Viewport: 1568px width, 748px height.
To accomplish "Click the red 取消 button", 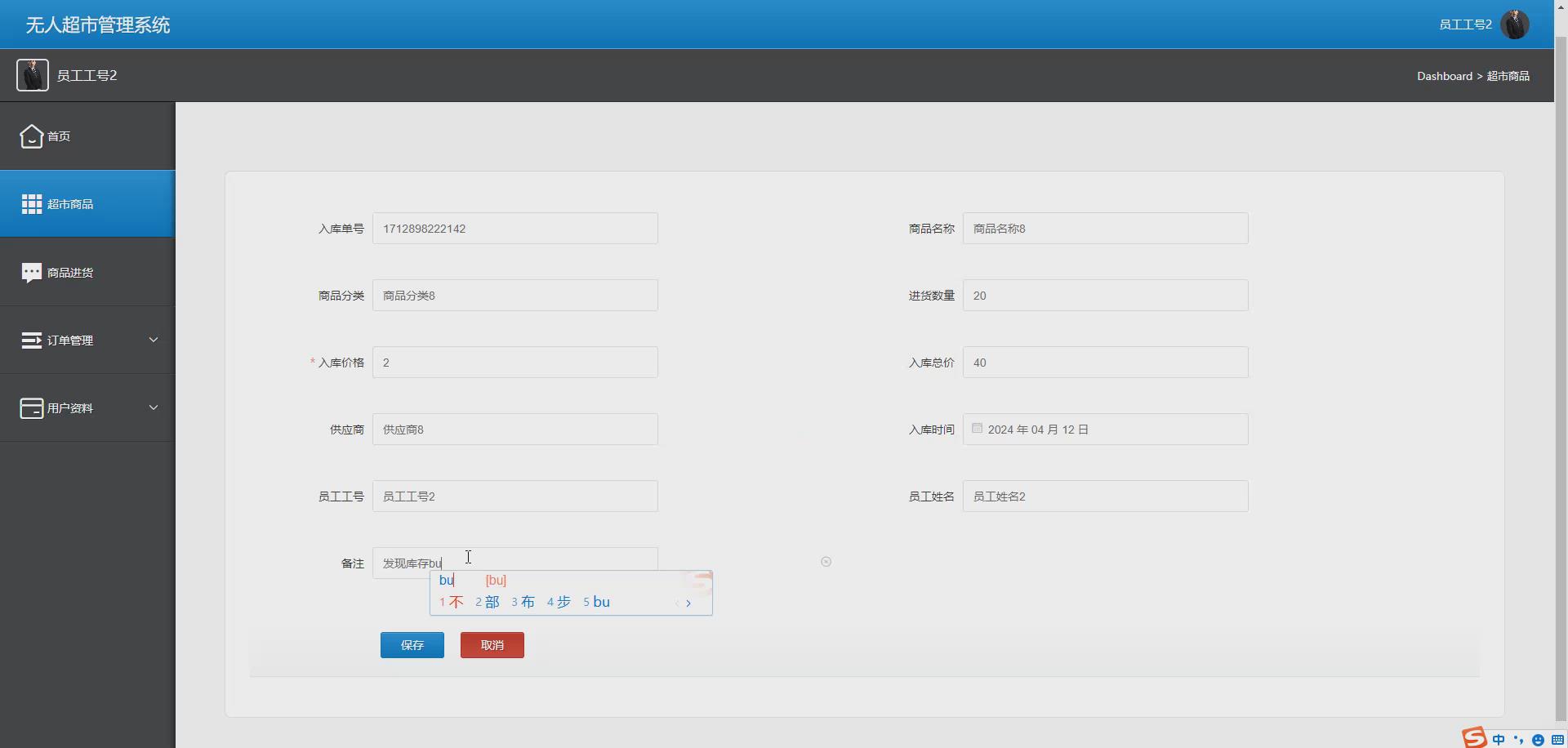I will click(x=492, y=645).
